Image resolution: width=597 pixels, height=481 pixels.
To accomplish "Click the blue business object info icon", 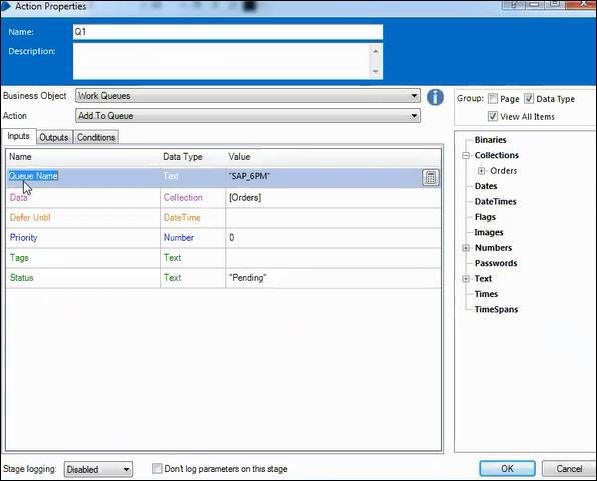I will coord(435,97).
